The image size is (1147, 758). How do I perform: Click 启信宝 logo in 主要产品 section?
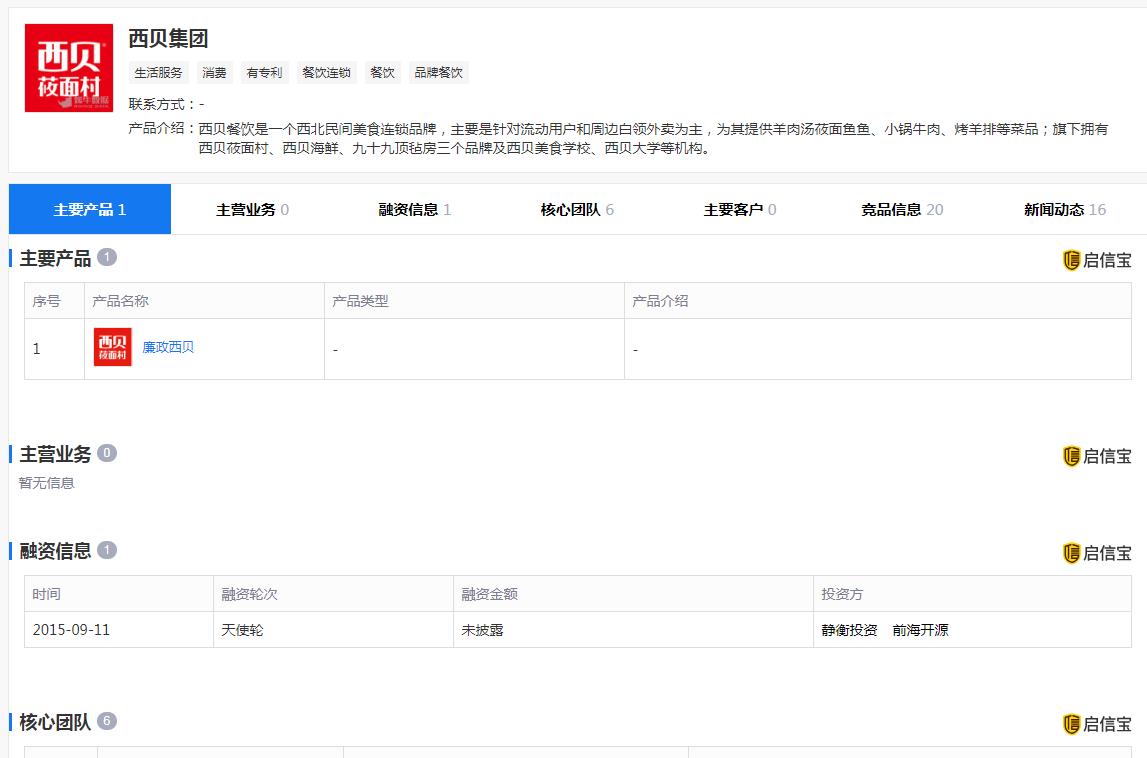[x=1097, y=260]
